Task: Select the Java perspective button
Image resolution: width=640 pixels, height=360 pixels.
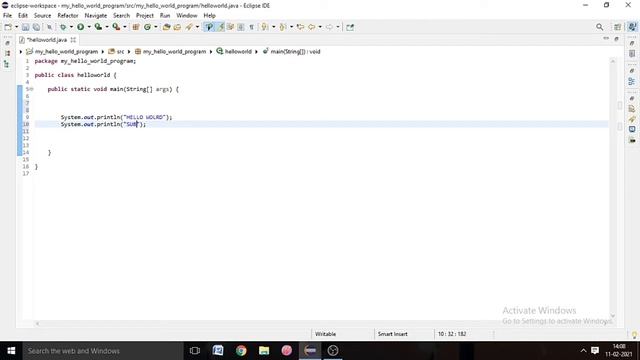Action: (632, 27)
